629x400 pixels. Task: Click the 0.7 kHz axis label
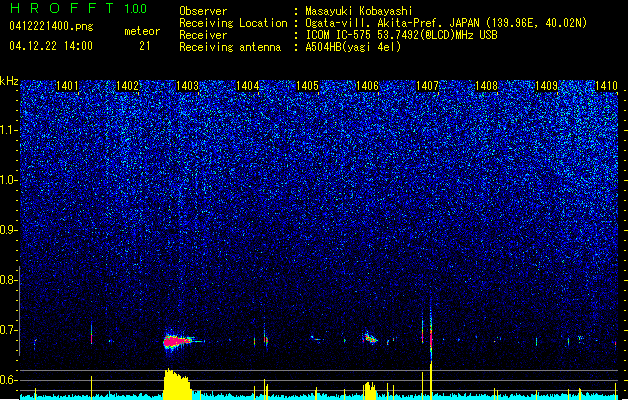pos(8,330)
